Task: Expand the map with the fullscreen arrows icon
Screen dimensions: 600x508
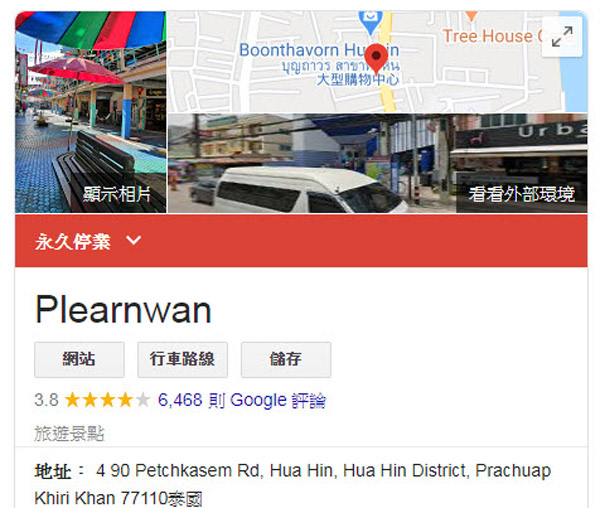Action: coord(562,37)
